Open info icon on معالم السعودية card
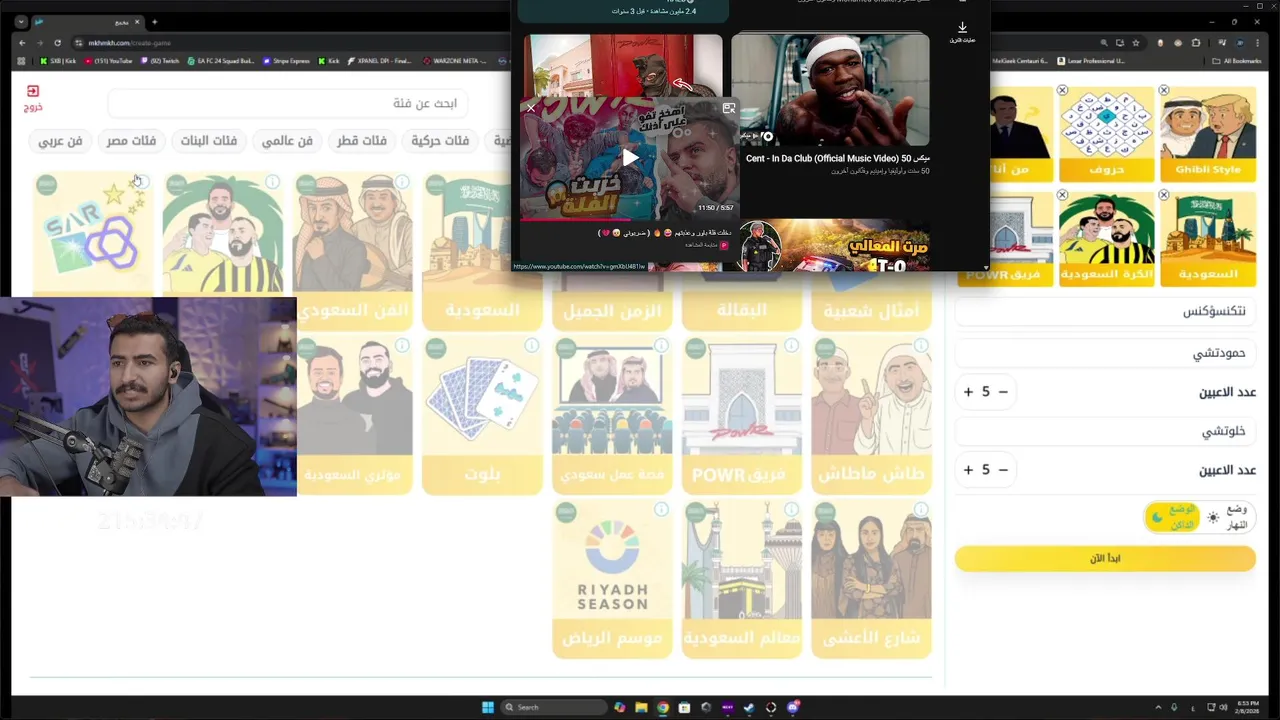The image size is (1280, 720). pos(792,510)
